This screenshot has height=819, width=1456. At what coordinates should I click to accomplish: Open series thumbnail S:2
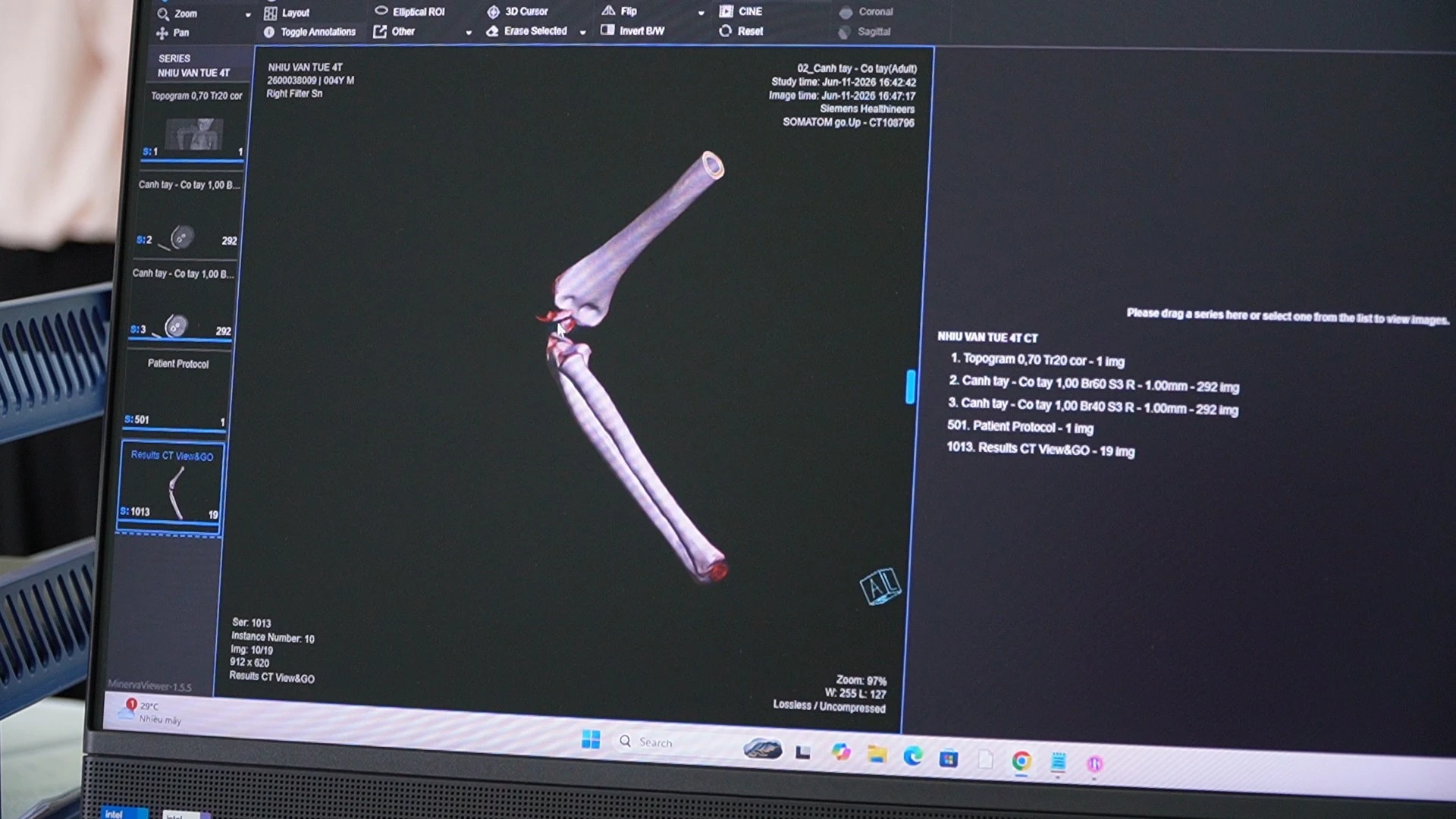[x=187, y=215]
